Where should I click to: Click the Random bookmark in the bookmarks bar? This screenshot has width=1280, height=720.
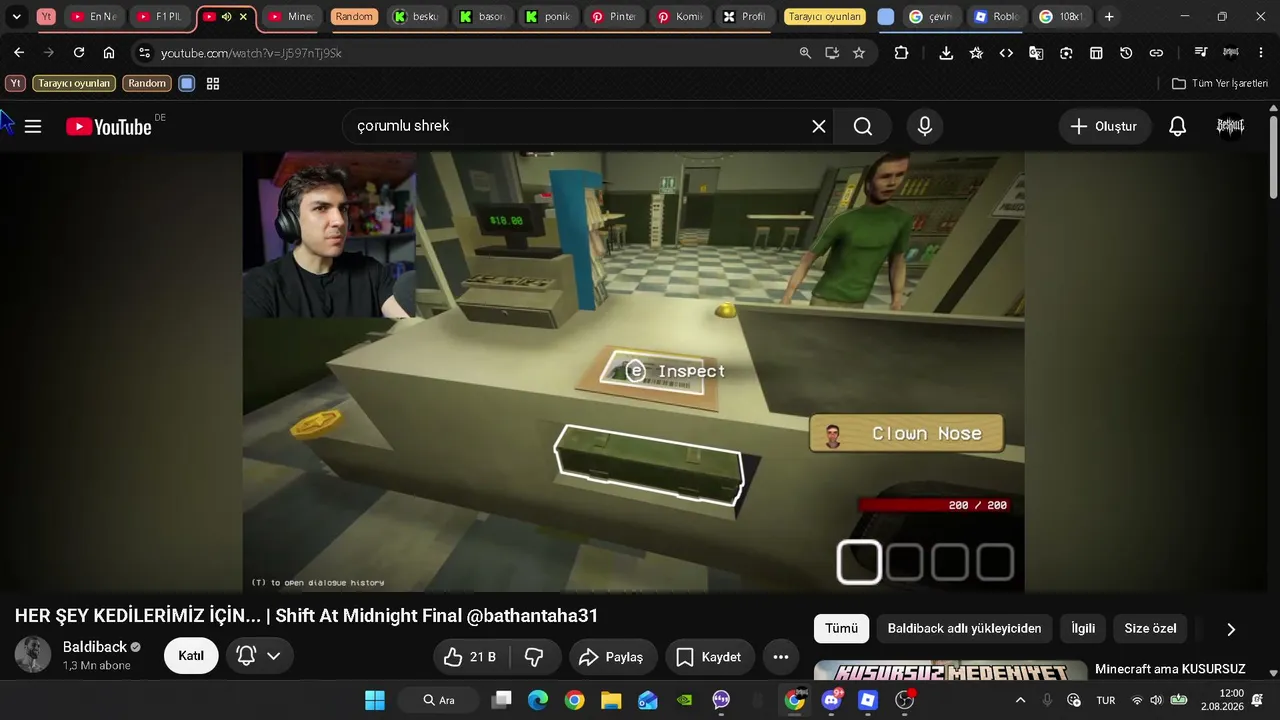147,84
